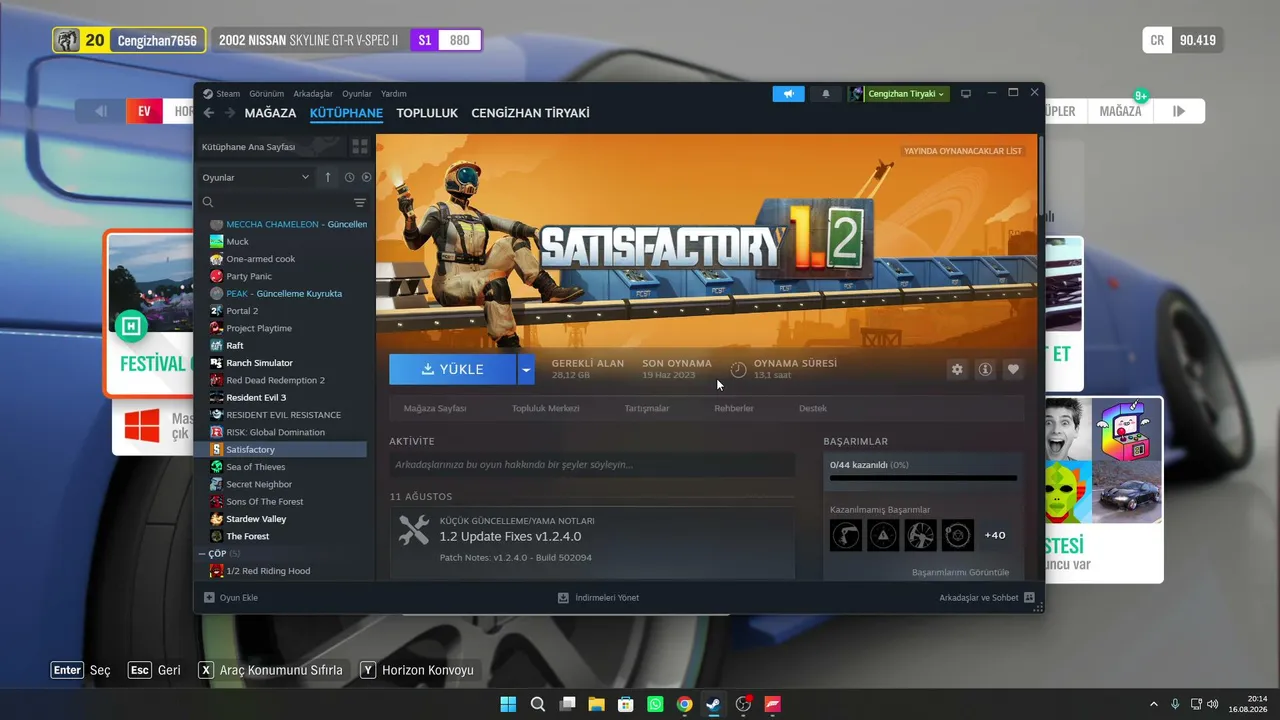Image resolution: width=1280 pixels, height=720 pixels.
Task: Switch Steam to Big Picture mode
Action: click(x=966, y=93)
